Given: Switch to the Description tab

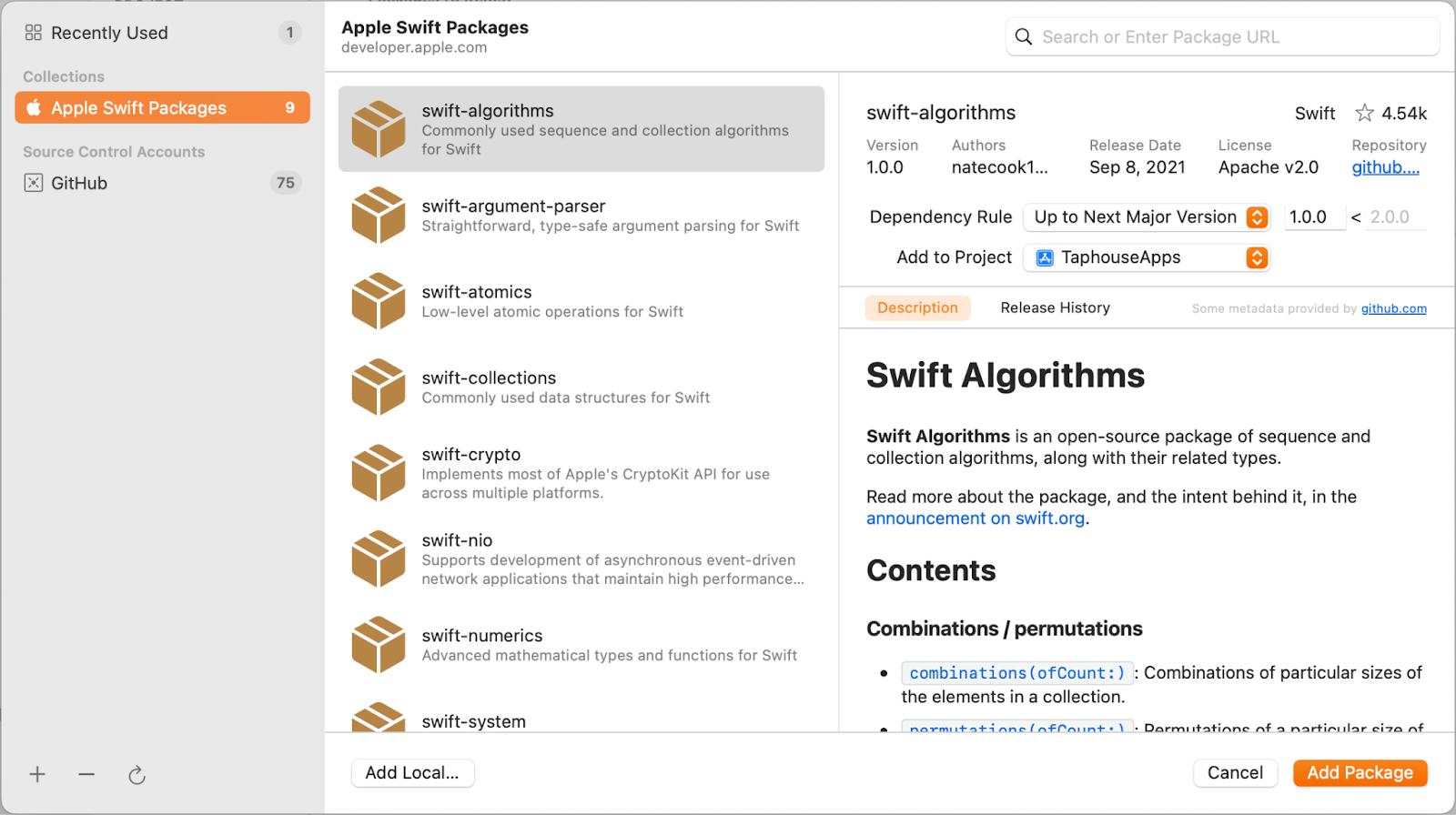Looking at the screenshot, I should [x=917, y=307].
